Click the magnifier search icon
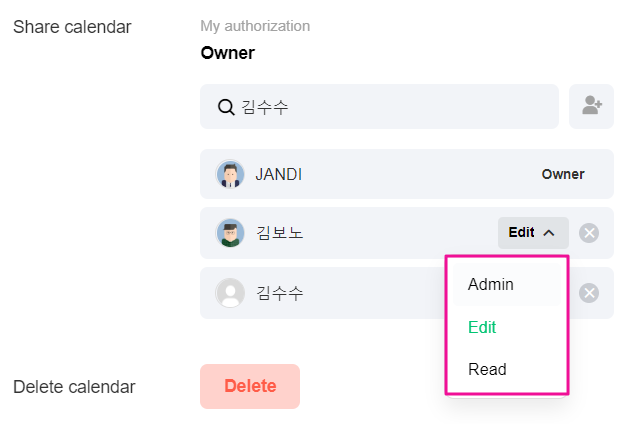628x424 pixels. coord(226,107)
